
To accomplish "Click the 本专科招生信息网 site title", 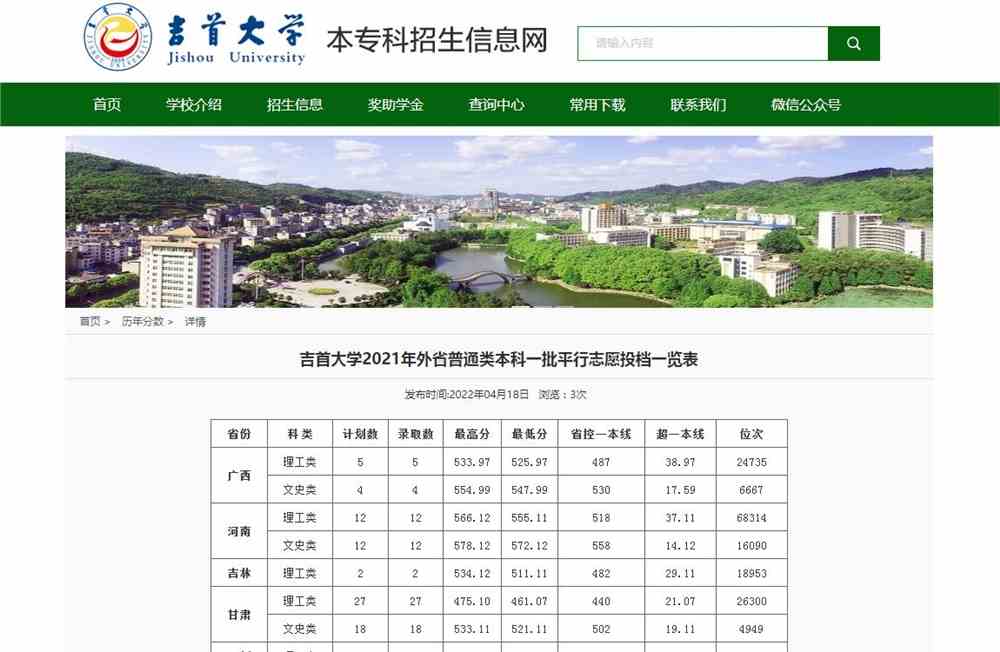I will (x=437, y=40).
